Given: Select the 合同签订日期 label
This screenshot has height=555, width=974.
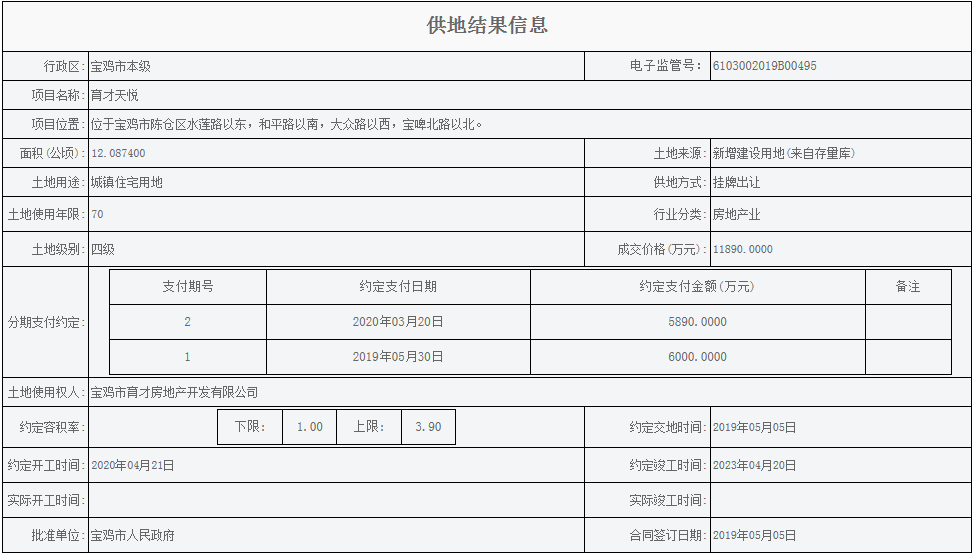Looking at the screenshot, I should click(x=668, y=535).
